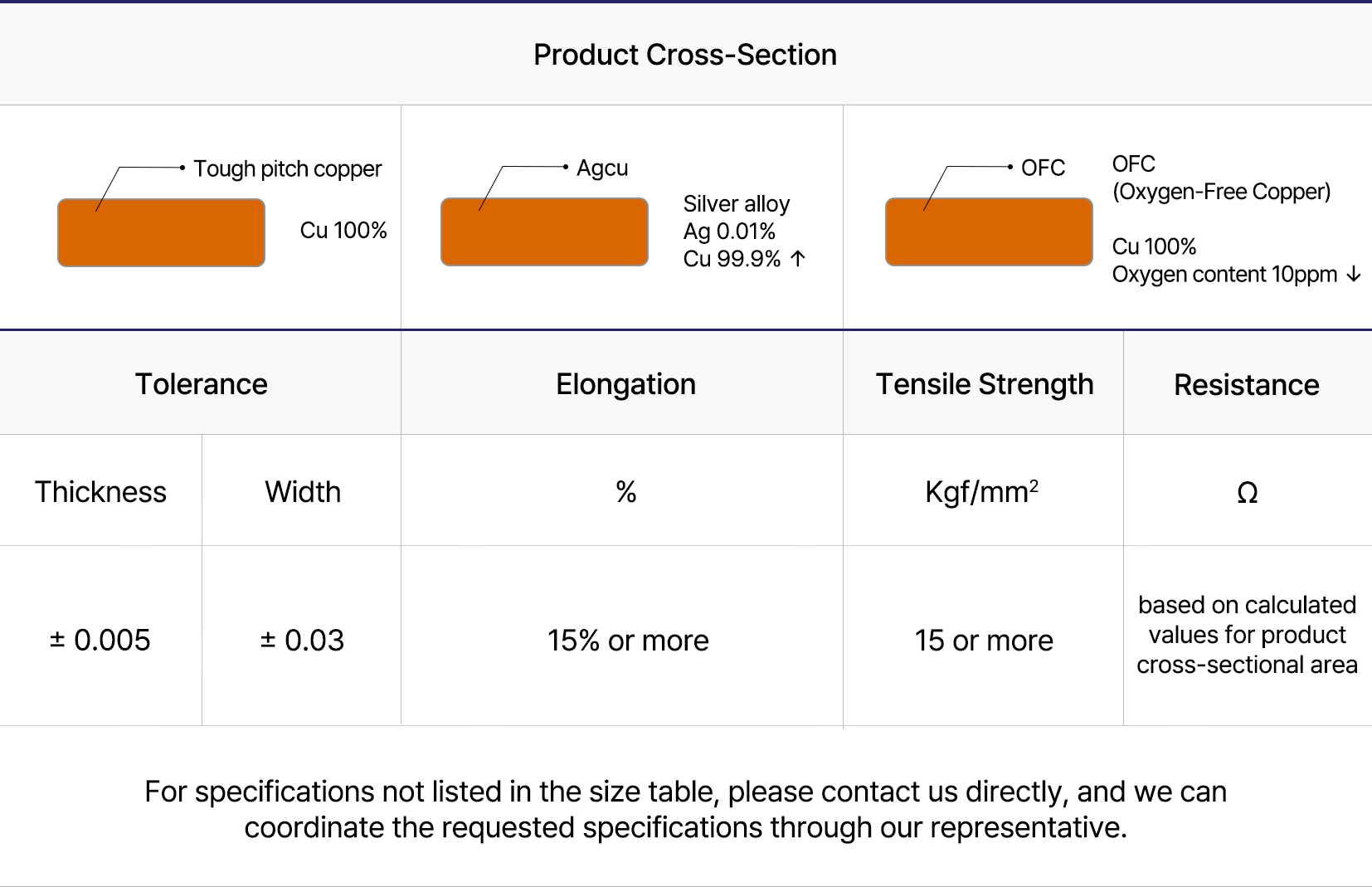Viewport: 1372px width, 887px height.
Task: Click the down arrow after Oxygen content 10ppm
Action: [x=1354, y=275]
